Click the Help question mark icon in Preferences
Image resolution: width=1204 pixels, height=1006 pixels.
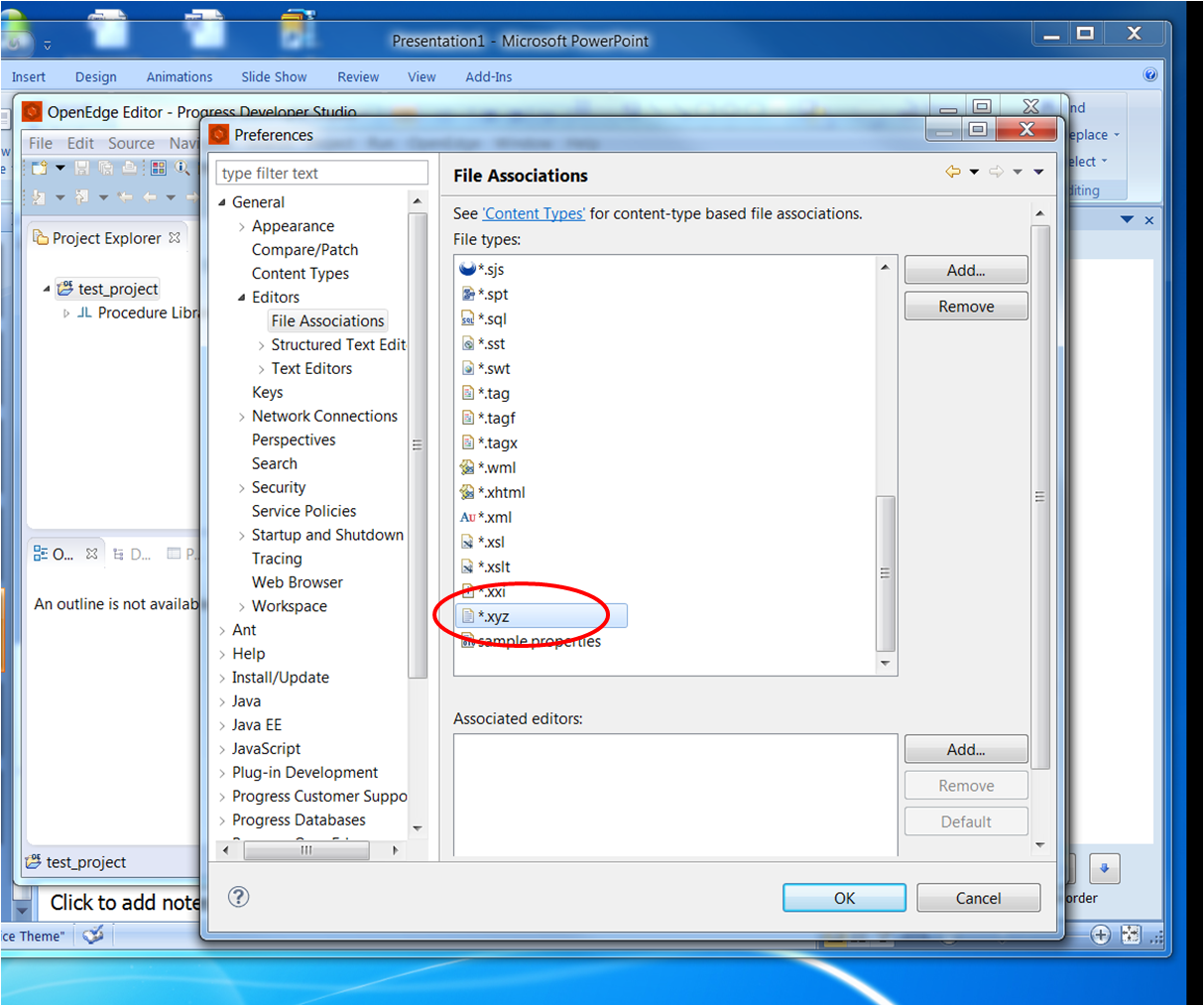click(239, 897)
